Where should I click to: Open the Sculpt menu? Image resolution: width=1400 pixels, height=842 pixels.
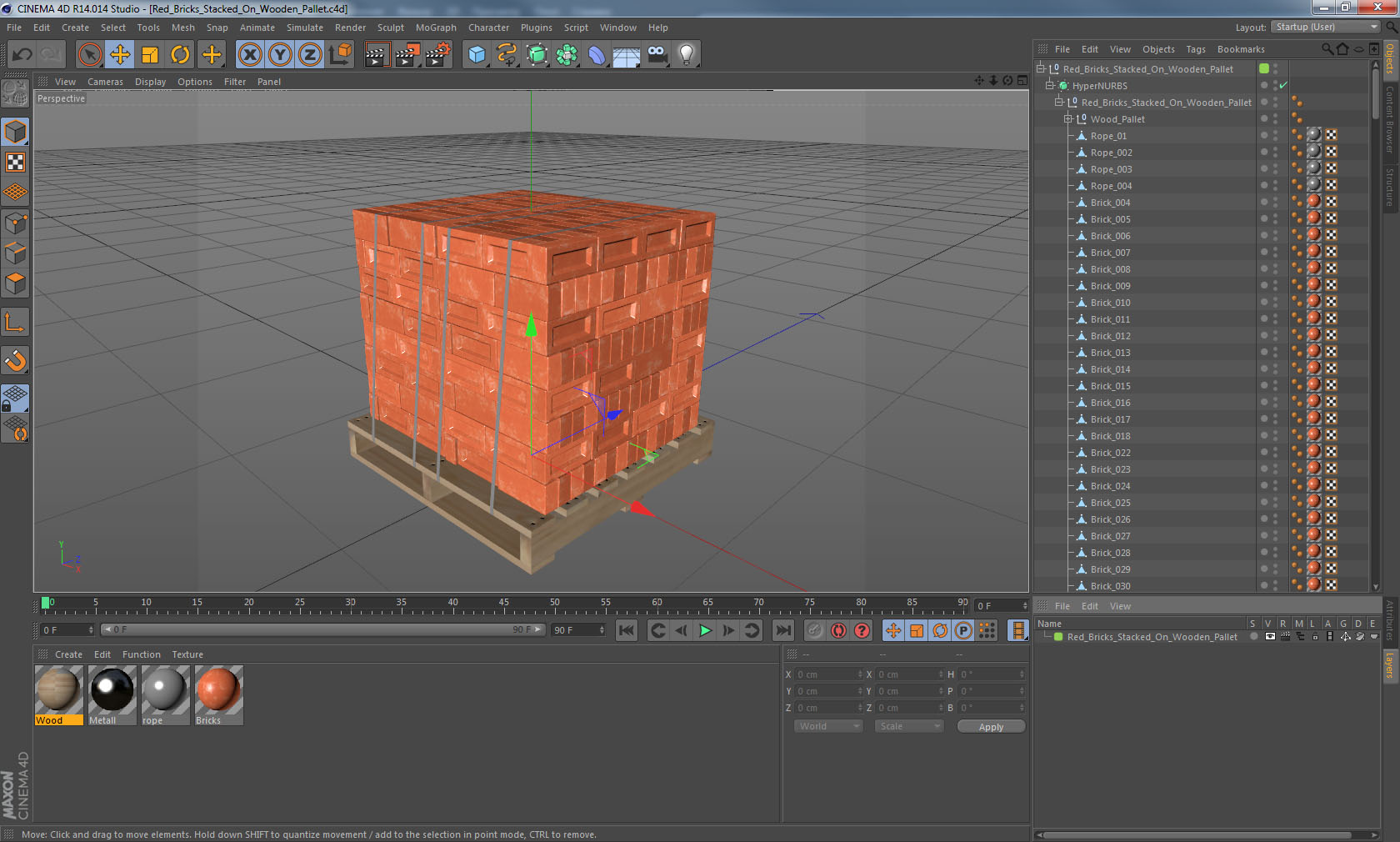390,28
